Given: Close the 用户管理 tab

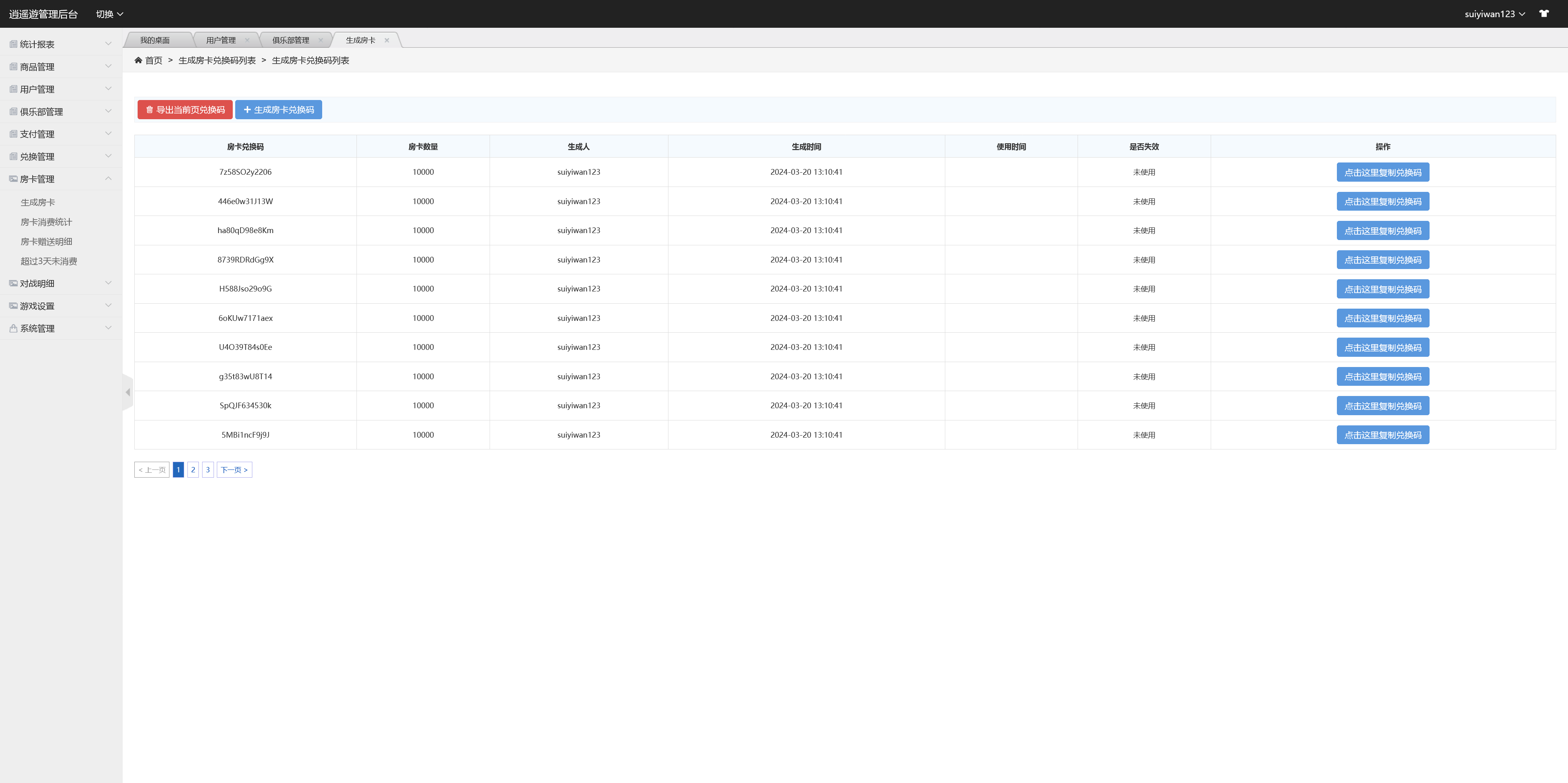Looking at the screenshot, I should (x=247, y=40).
